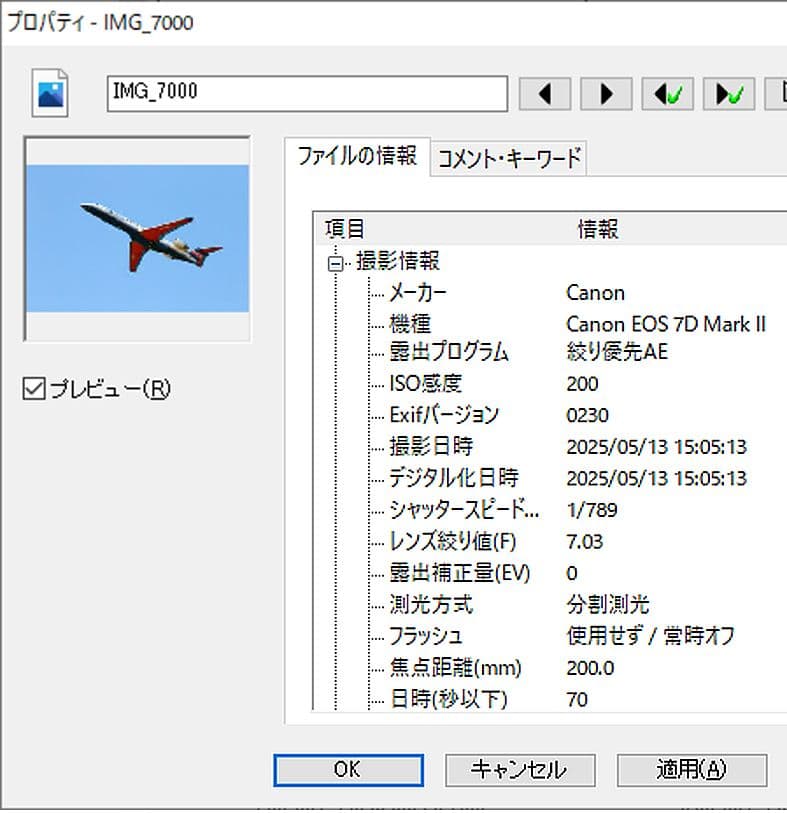Click the 適用(A) button

click(692, 769)
